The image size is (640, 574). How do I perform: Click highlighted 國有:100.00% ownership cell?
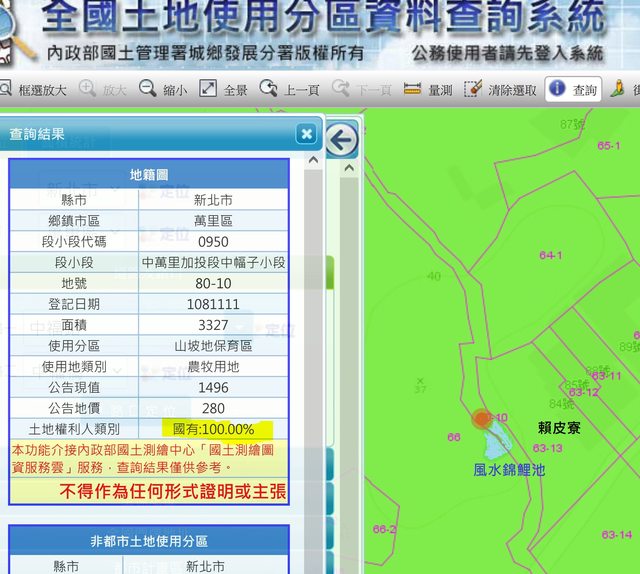(213, 430)
